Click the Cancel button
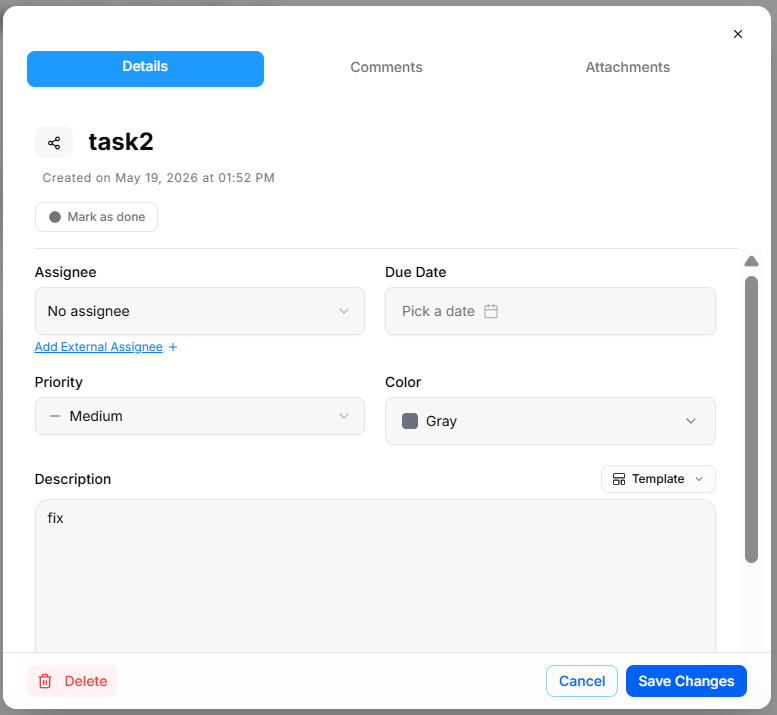The width and height of the screenshot is (777, 715). [582, 681]
